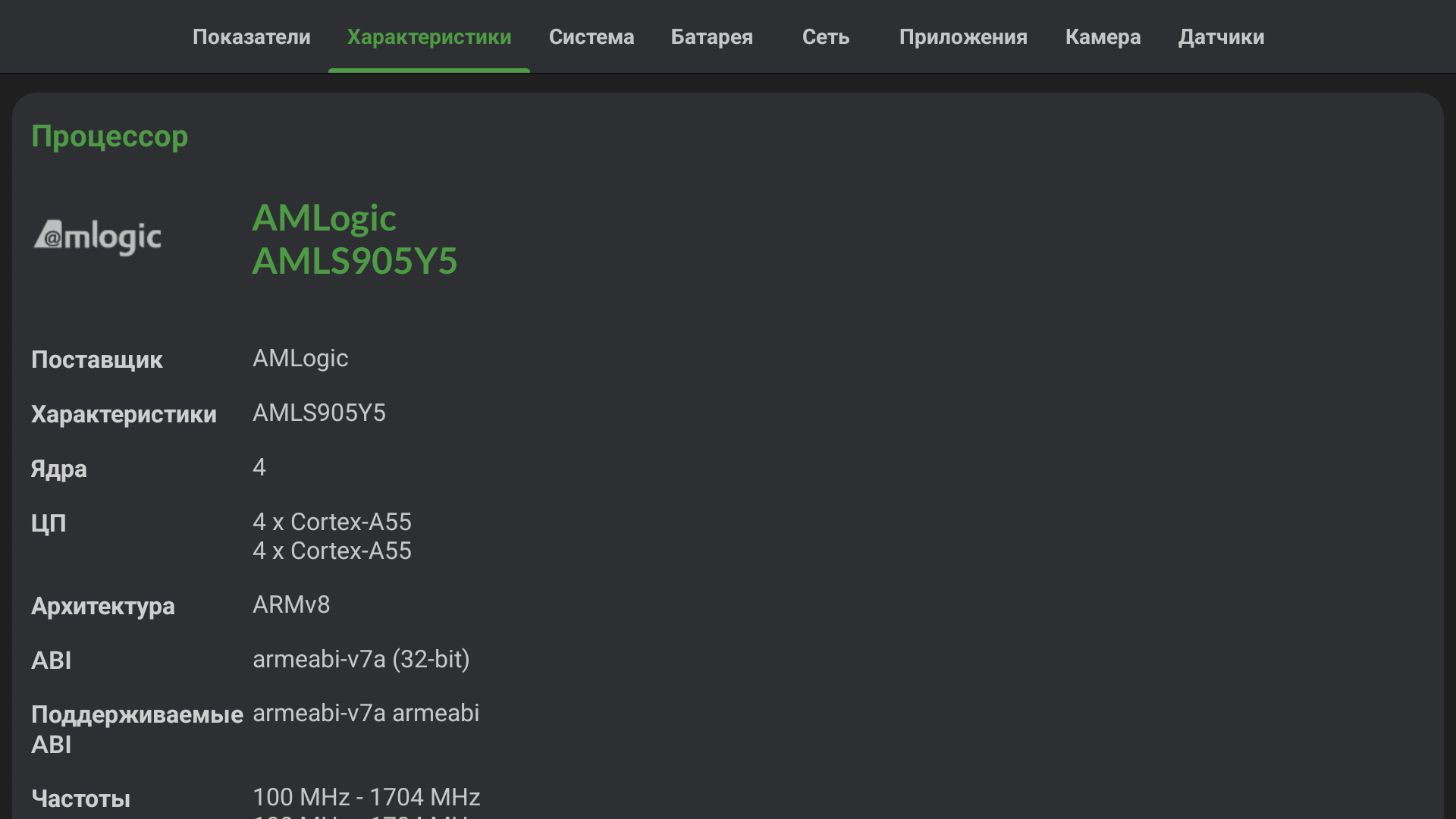
Task: Click the Архитектура value ARMv8
Action: (291, 604)
